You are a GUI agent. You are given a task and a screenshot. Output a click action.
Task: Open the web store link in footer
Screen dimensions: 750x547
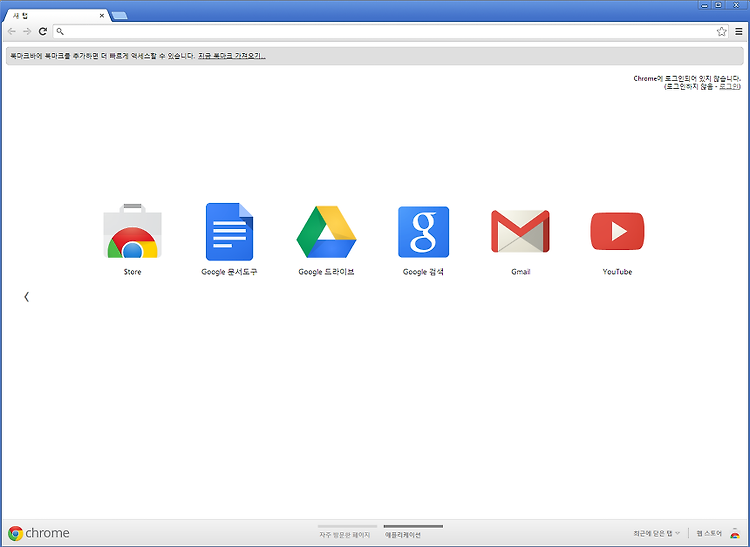coord(709,533)
